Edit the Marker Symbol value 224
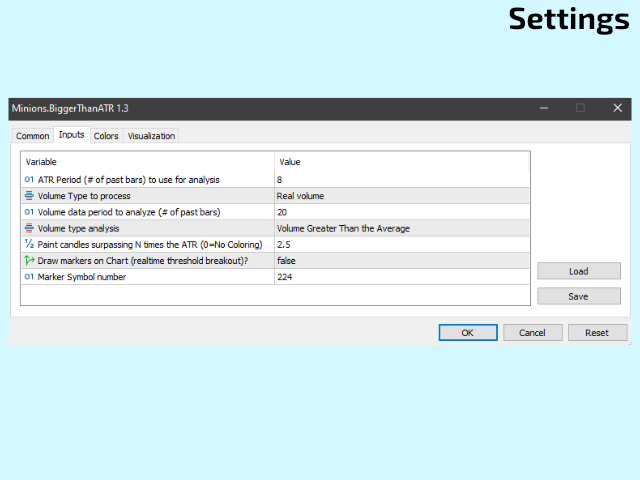The width and height of the screenshot is (640, 480). tap(402, 277)
